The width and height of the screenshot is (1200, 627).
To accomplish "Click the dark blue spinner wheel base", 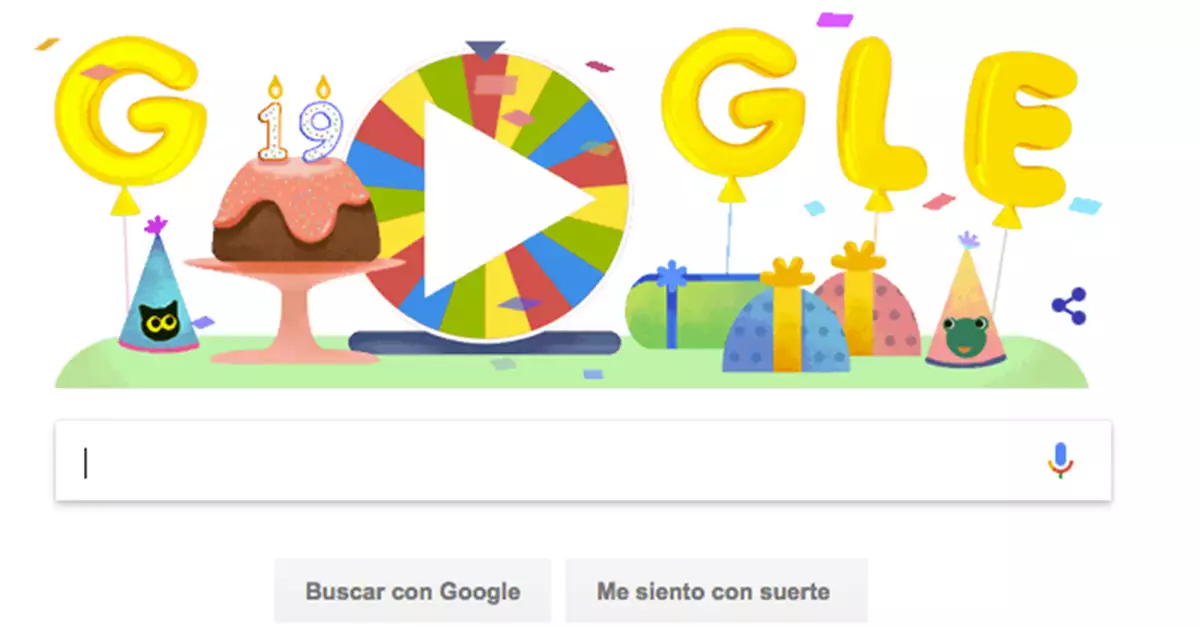I will point(484,342).
